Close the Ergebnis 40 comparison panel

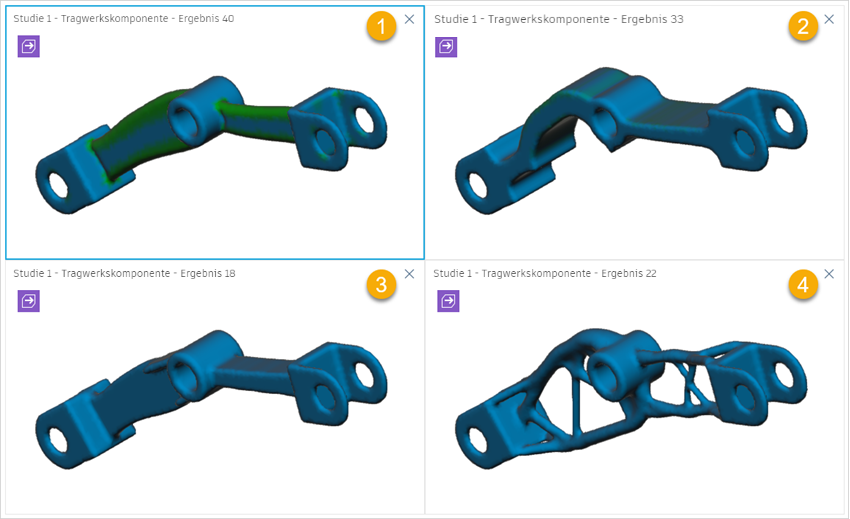click(x=409, y=19)
